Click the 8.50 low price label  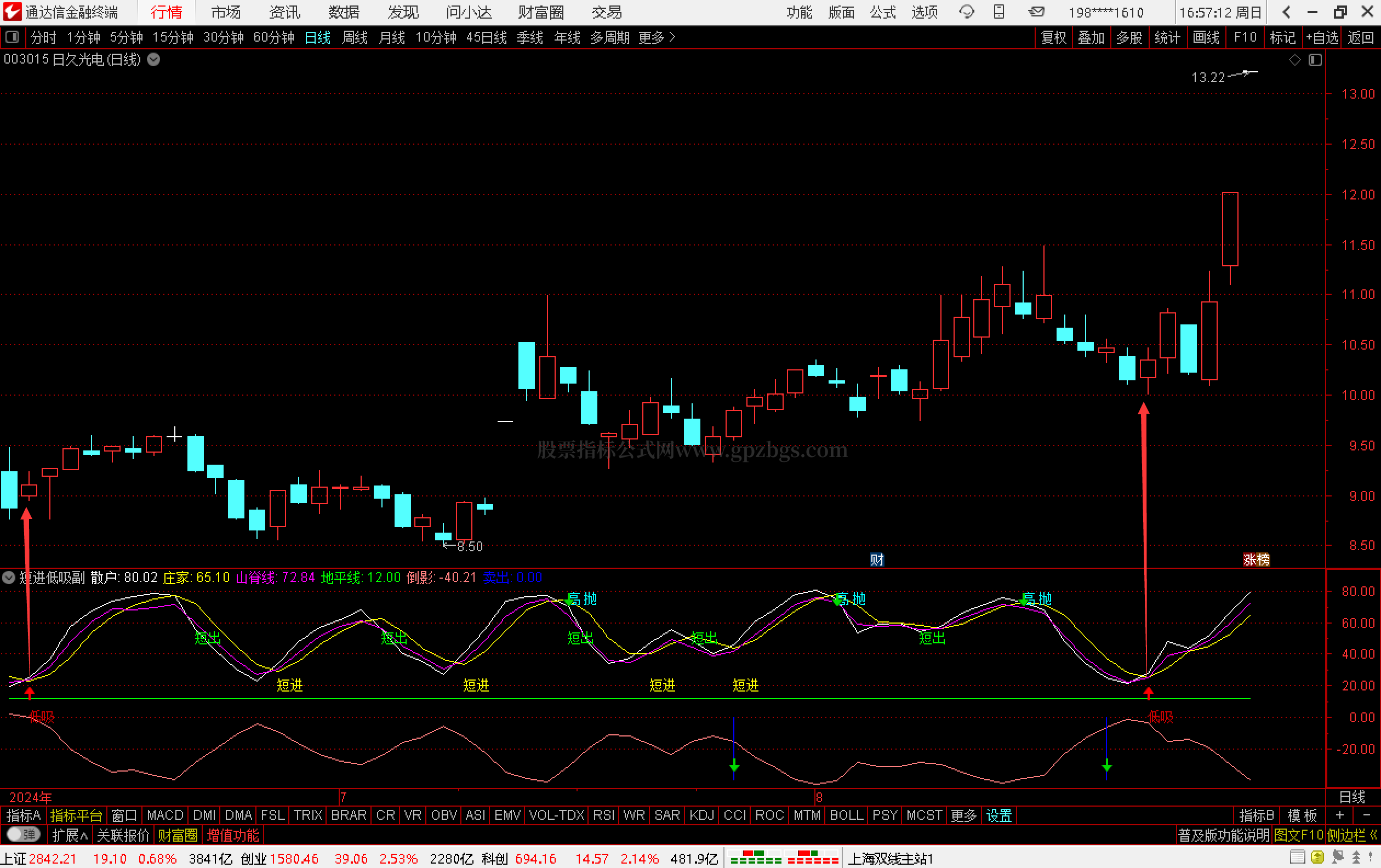tap(470, 546)
